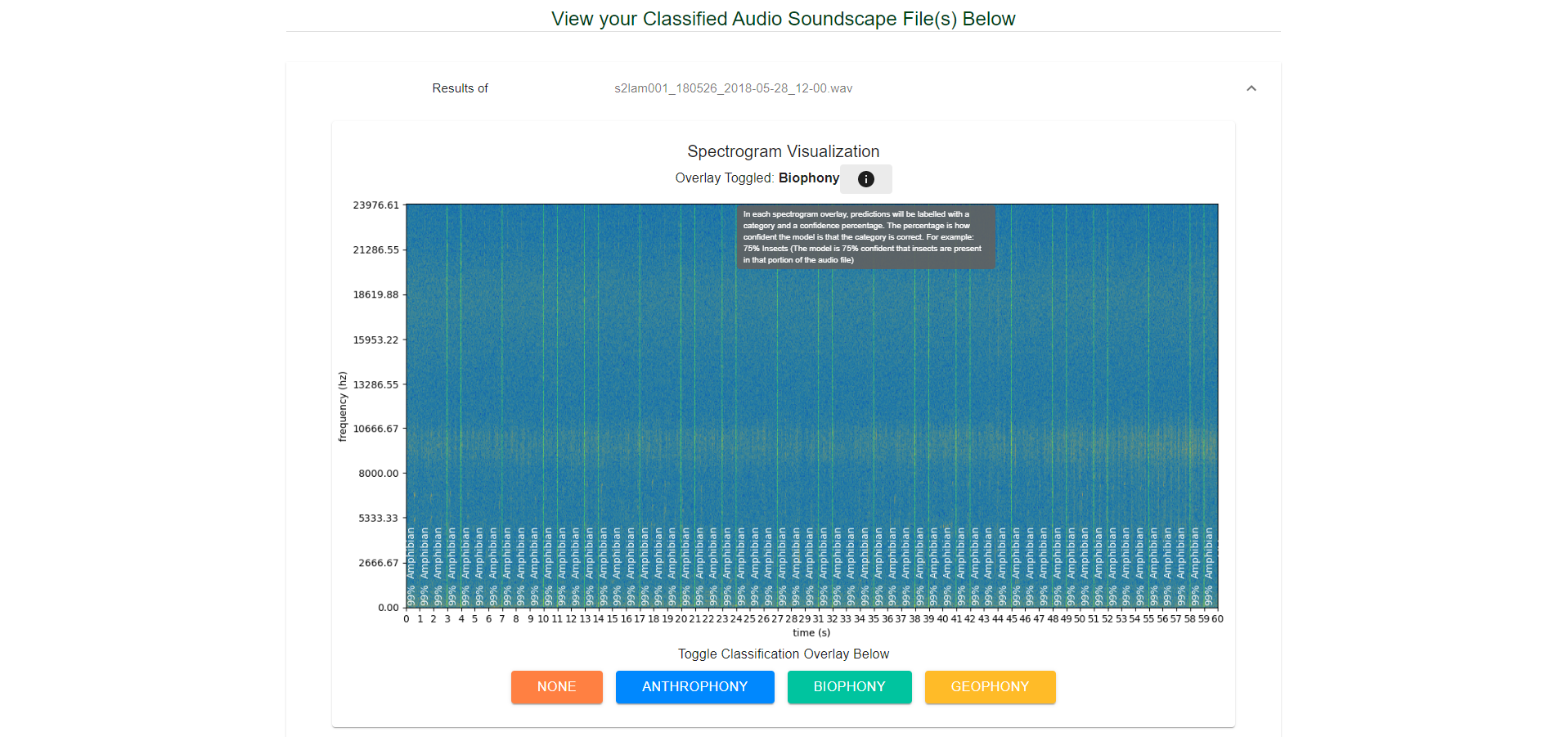1568x737 pixels.
Task: Collapse the results panel with chevron arrow
Action: click(1251, 88)
